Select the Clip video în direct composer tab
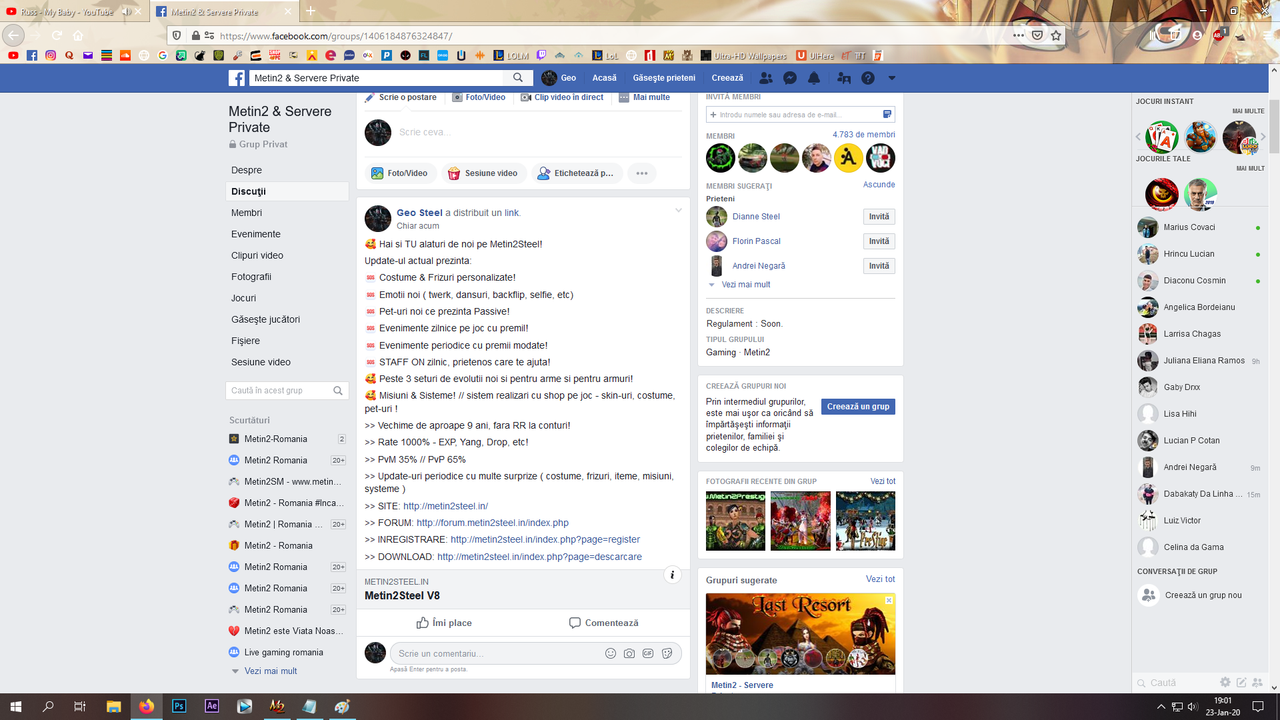 click(x=561, y=97)
